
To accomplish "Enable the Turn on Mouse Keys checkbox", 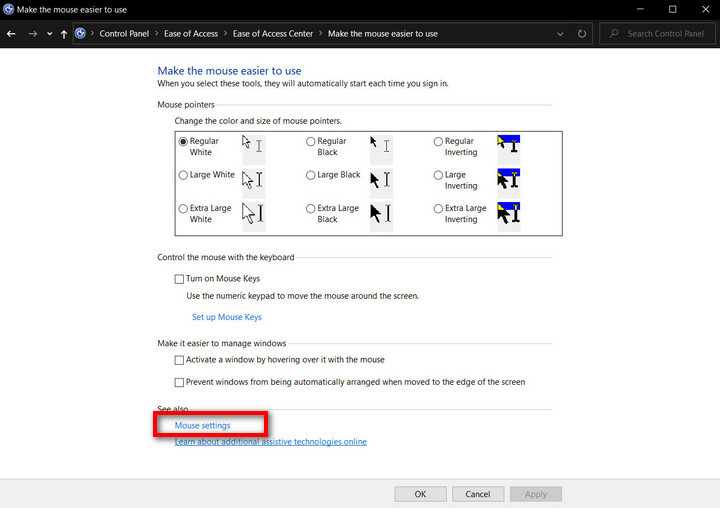I will 180,279.
